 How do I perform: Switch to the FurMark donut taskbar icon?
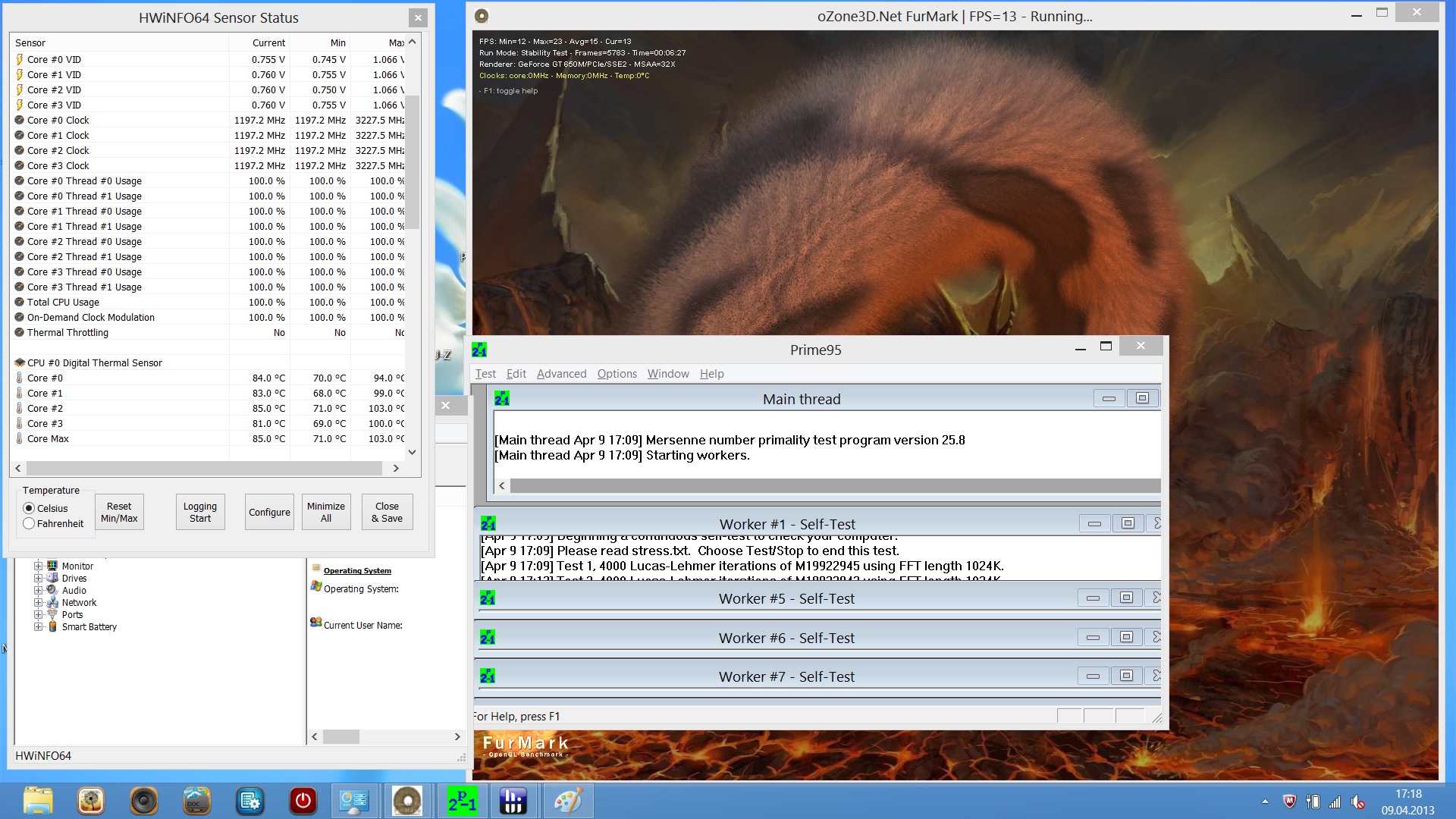coord(407,801)
